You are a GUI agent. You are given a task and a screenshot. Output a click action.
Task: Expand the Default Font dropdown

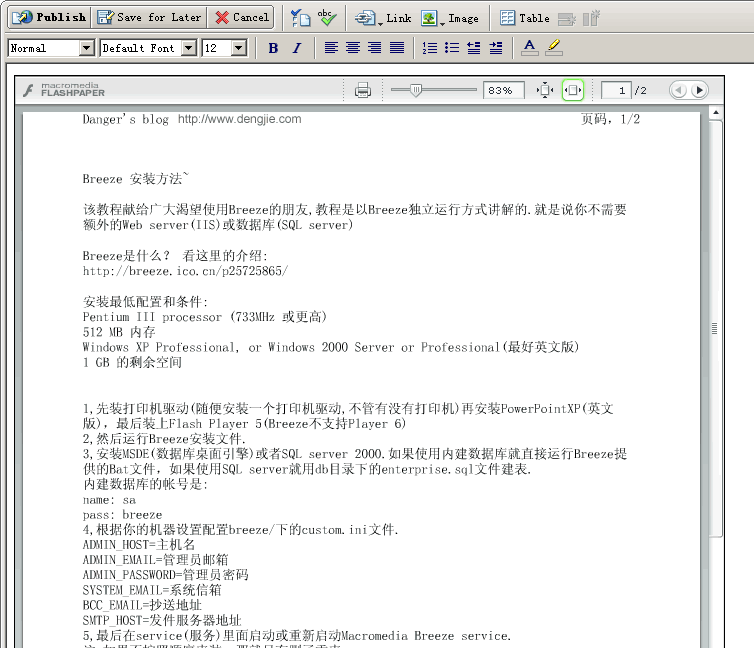[x=189, y=48]
